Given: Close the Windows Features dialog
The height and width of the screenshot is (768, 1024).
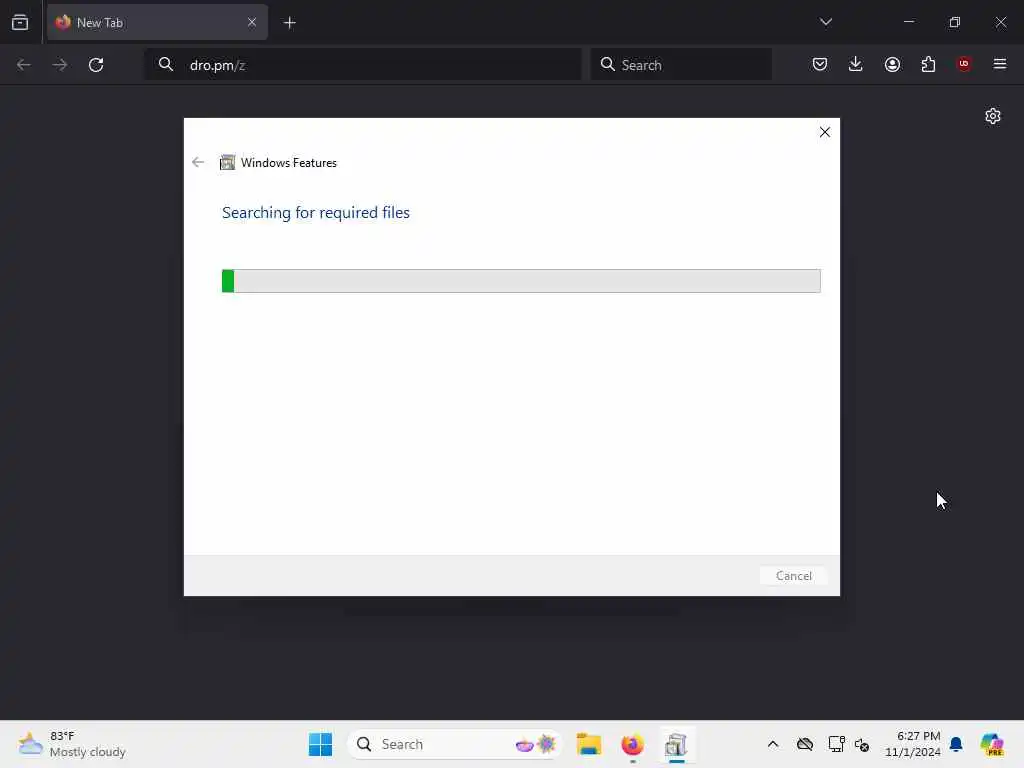Looking at the screenshot, I should (x=825, y=132).
